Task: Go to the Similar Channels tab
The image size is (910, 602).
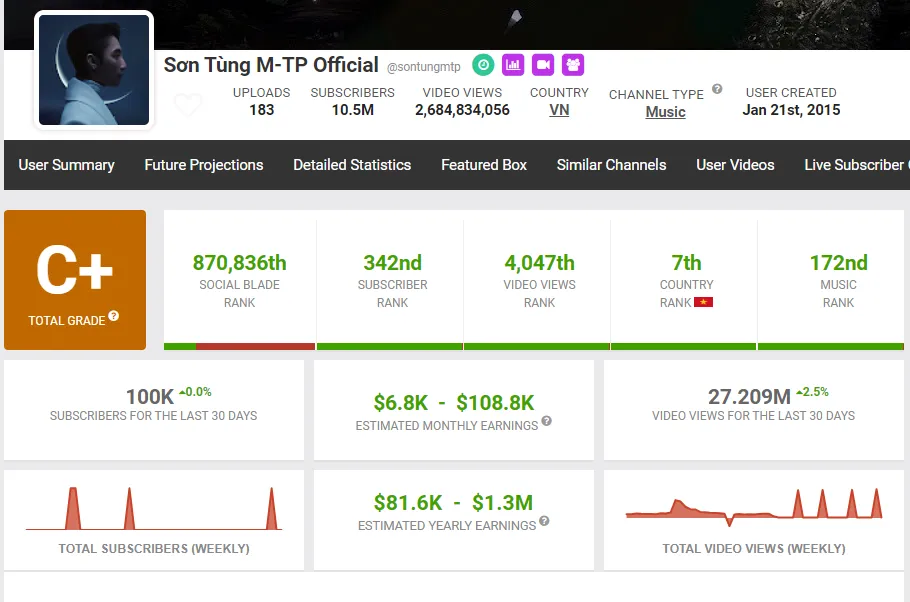Action: [611, 165]
